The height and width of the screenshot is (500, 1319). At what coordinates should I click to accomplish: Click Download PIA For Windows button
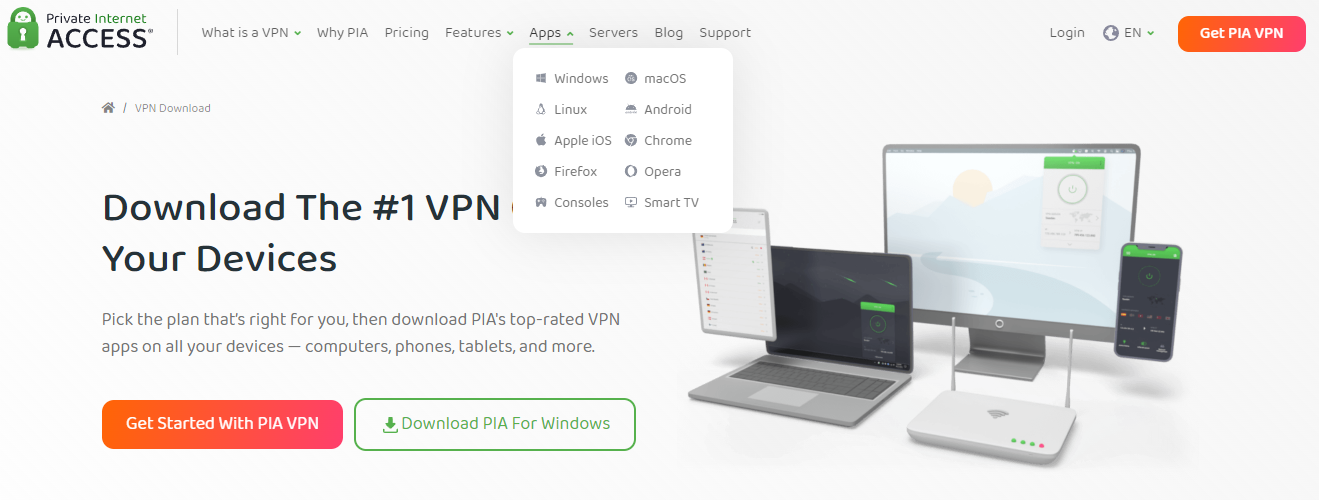pos(495,424)
